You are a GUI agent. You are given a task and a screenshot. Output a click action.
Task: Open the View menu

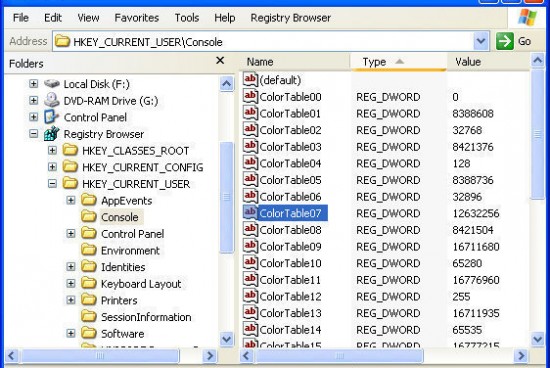tap(88, 18)
